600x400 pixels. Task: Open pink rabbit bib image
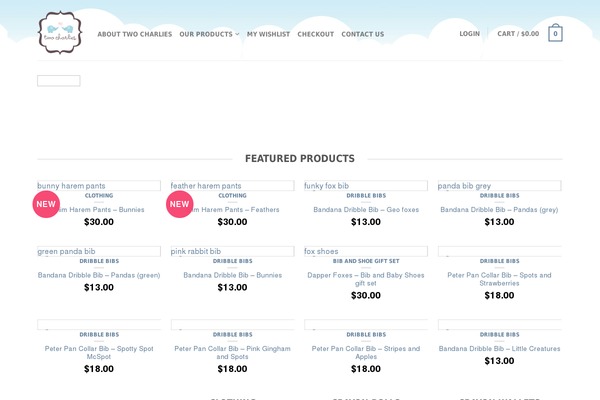[x=232, y=251]
